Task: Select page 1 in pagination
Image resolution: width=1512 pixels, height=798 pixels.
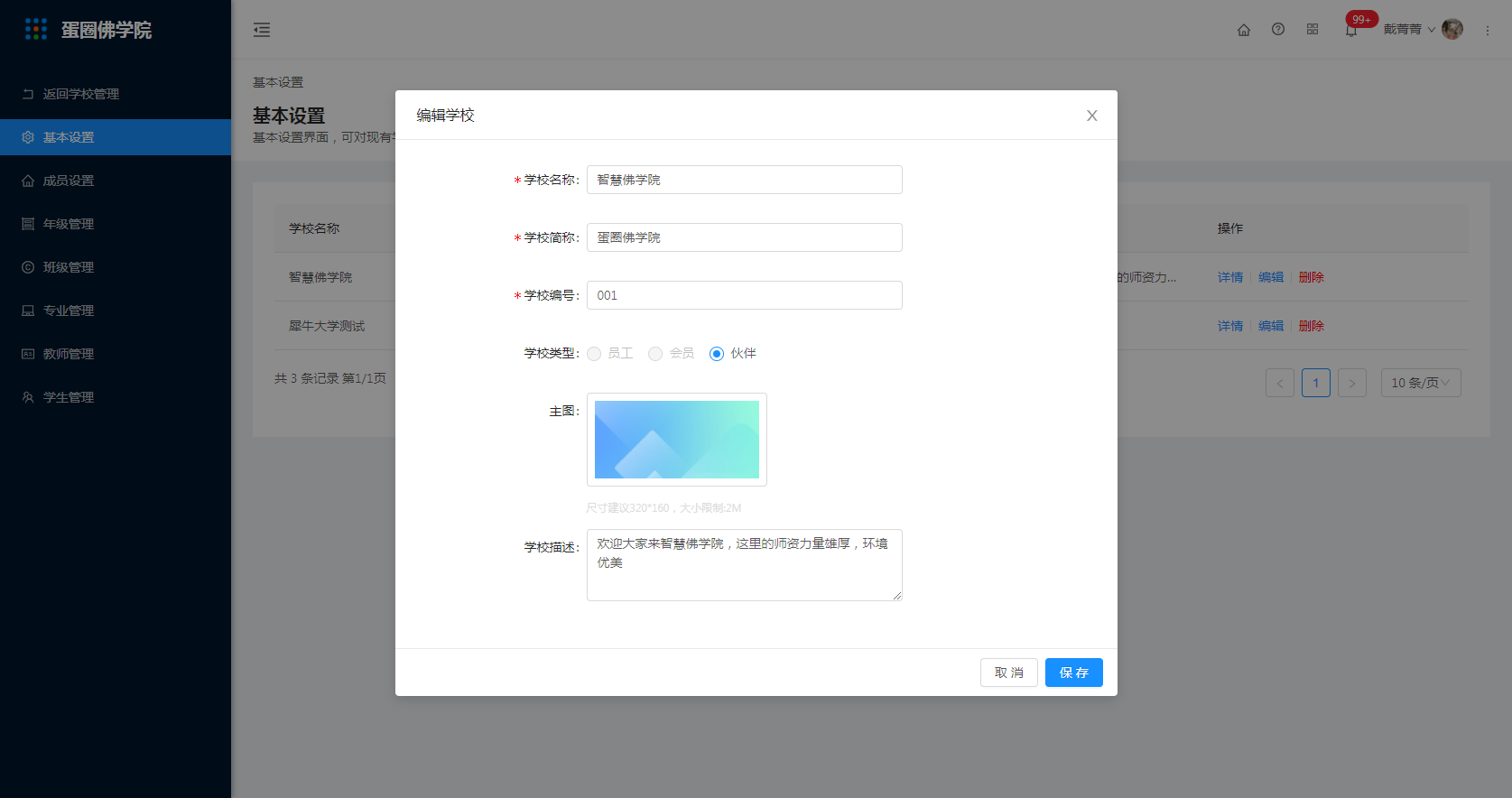Action: [1316, 383]
